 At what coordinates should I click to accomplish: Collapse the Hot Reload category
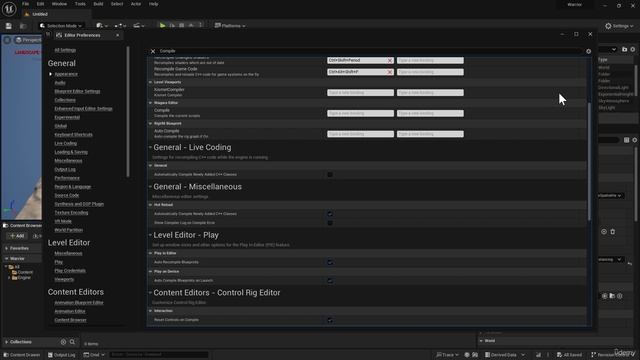click(x=150, y=205)
